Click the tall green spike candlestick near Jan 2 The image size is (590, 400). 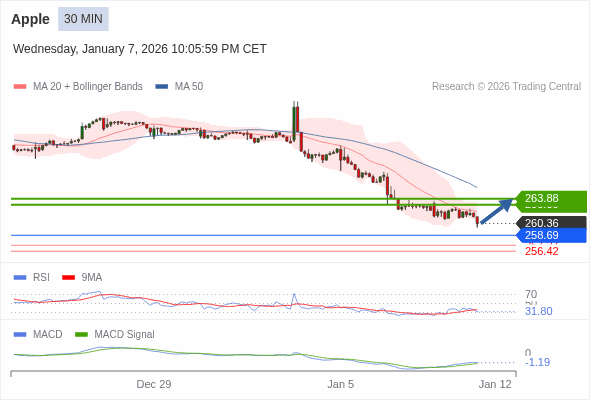[x=294, y=122]
